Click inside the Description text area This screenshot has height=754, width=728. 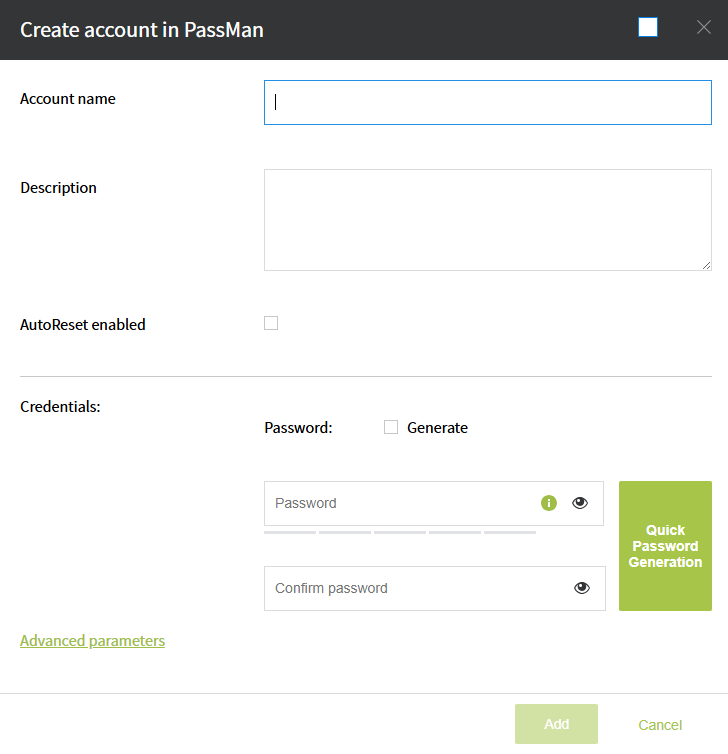(487, 219)
